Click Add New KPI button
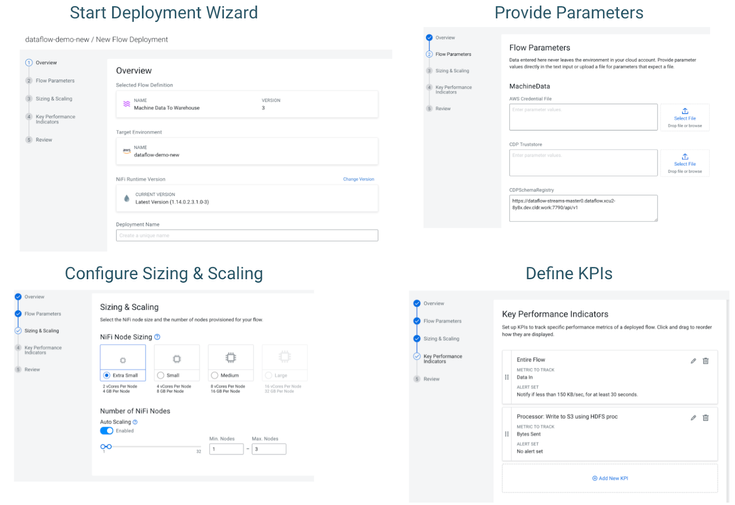 coord(610,478)
